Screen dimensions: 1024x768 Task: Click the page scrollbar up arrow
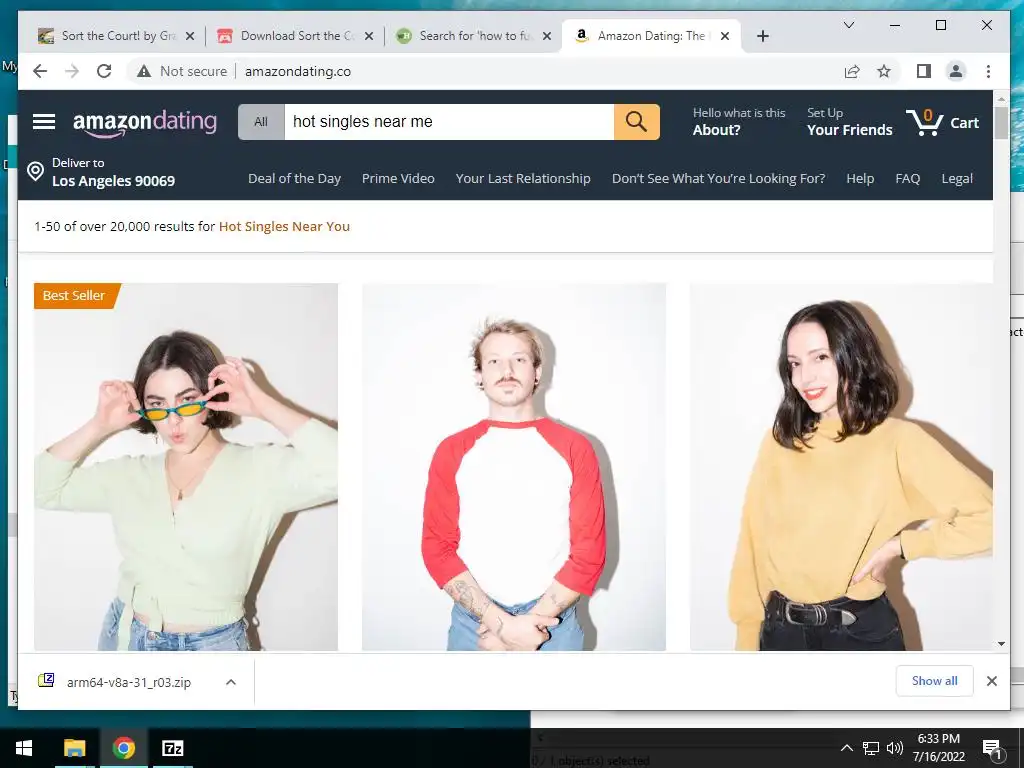coord(1001,98)
